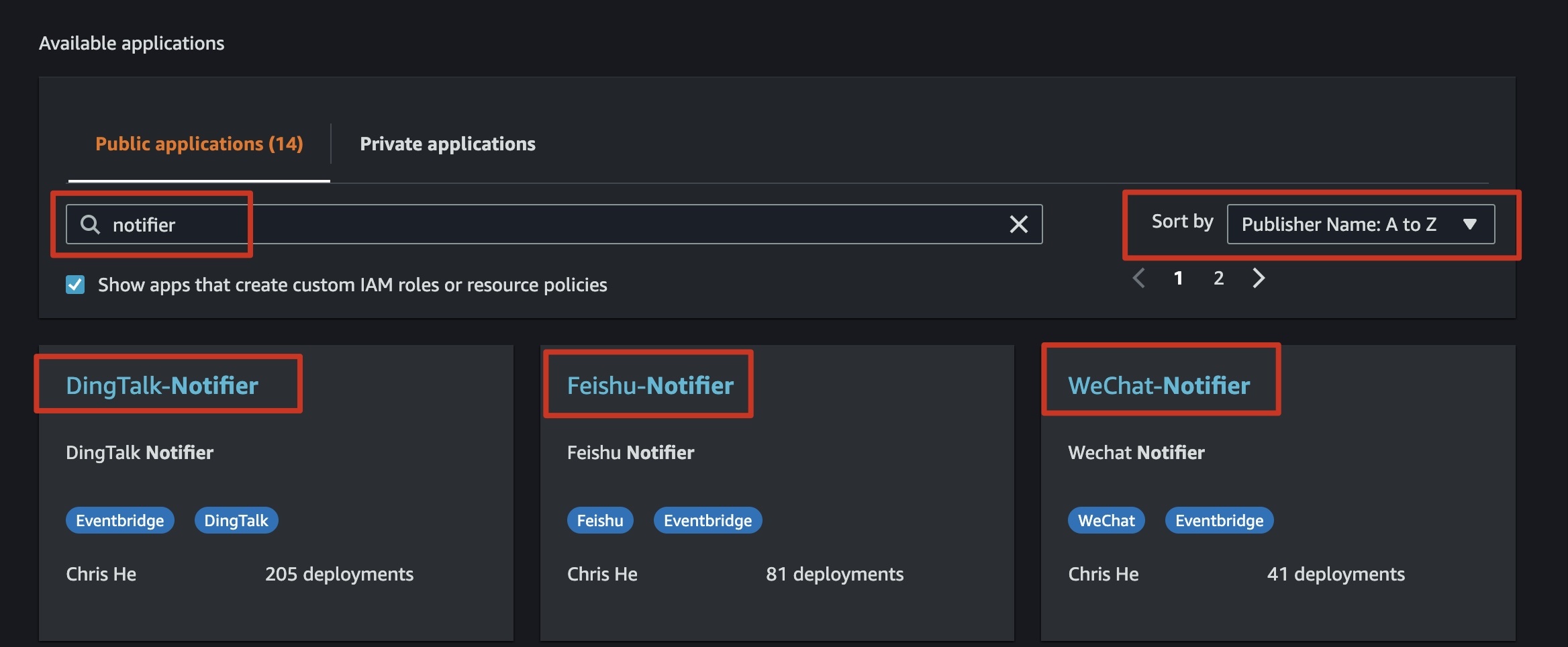Open the DingTalk-Notifier application link
The width and height of the screenshot is (1568, 647).
point(162,385)
